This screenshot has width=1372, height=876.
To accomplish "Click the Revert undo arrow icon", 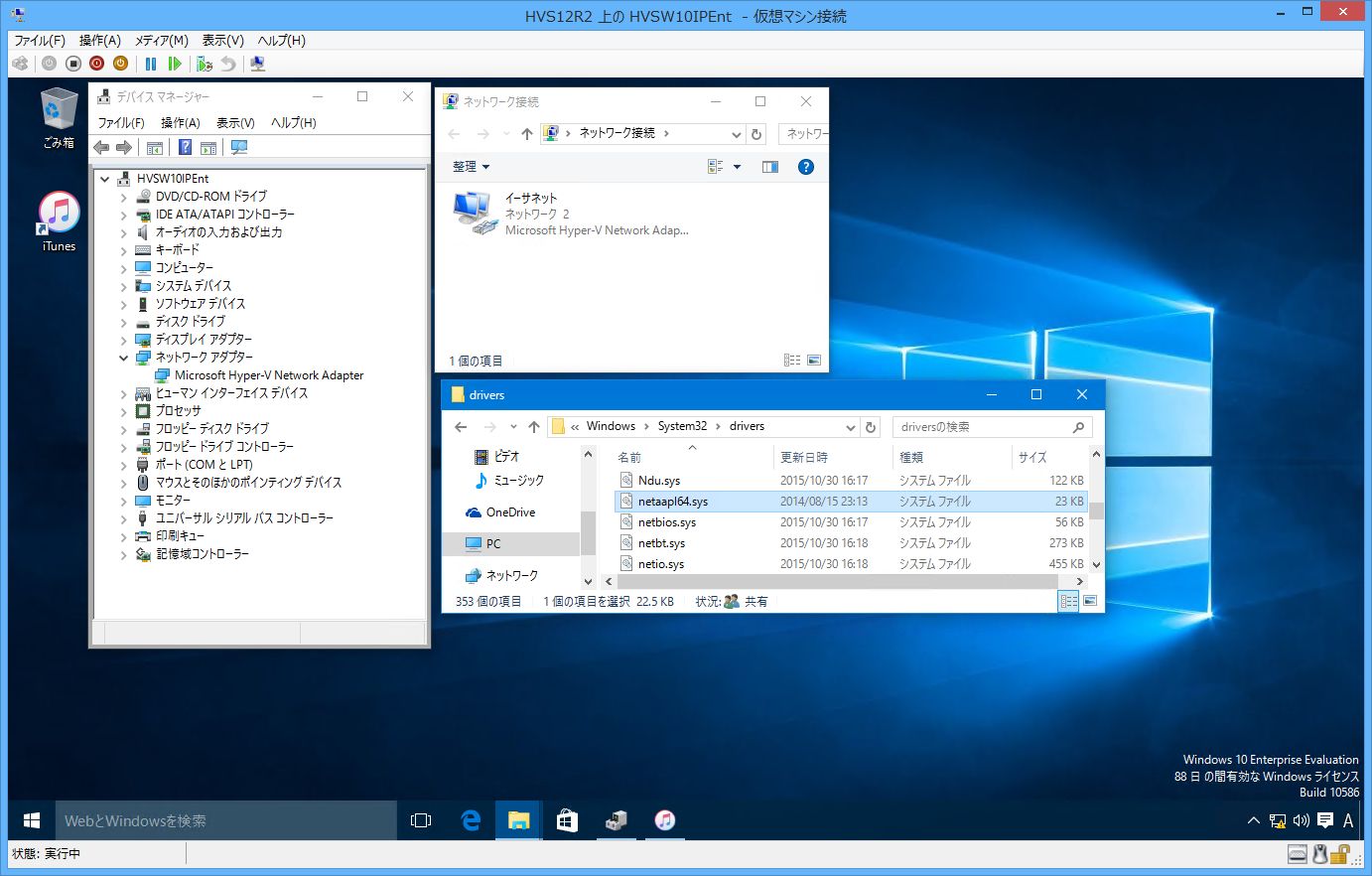I will 228,64.
